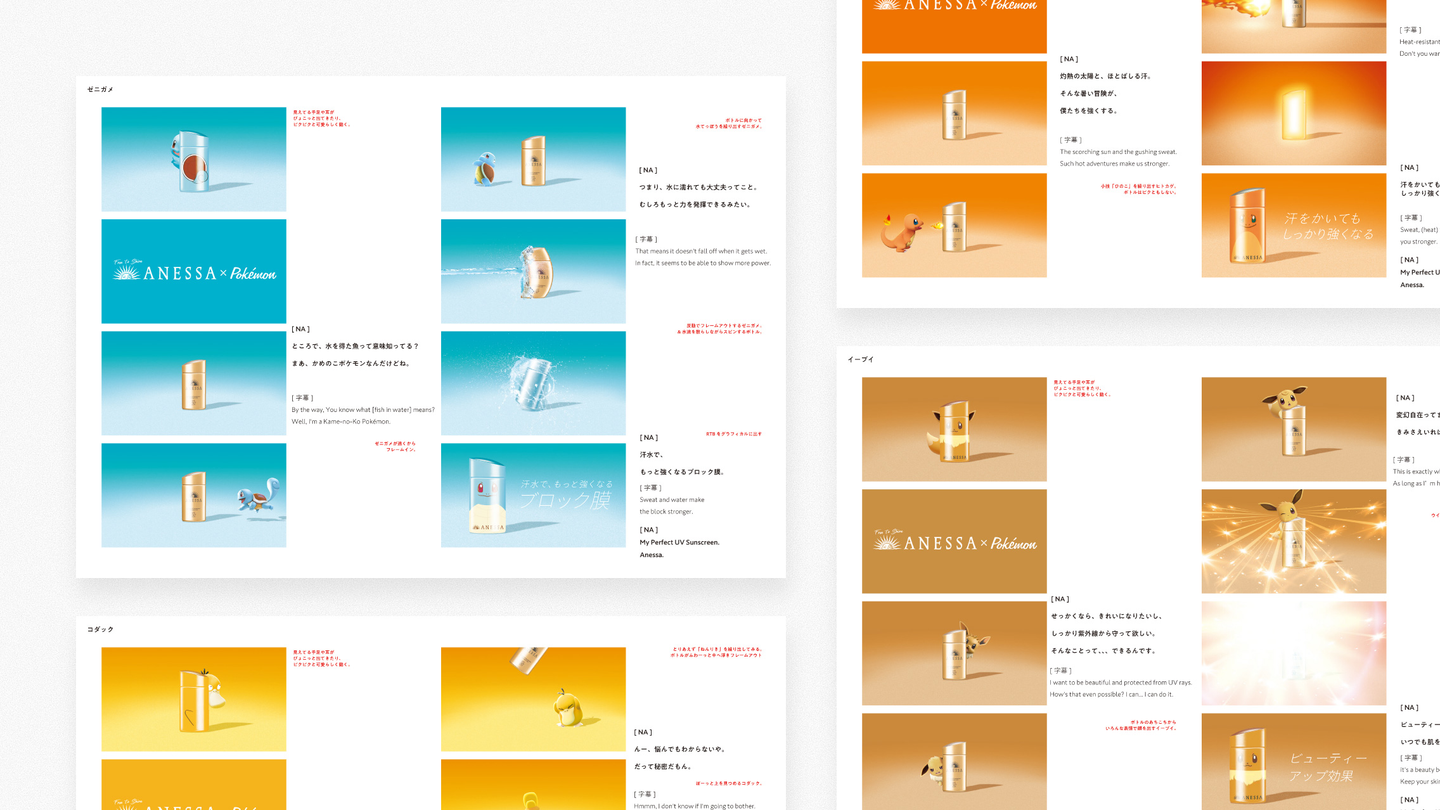The width and height of the screenshot is (1440, 810).
Task: Click subtitle 'the block stronger.'
Action: pyautogui.click(x=666, y=512)
